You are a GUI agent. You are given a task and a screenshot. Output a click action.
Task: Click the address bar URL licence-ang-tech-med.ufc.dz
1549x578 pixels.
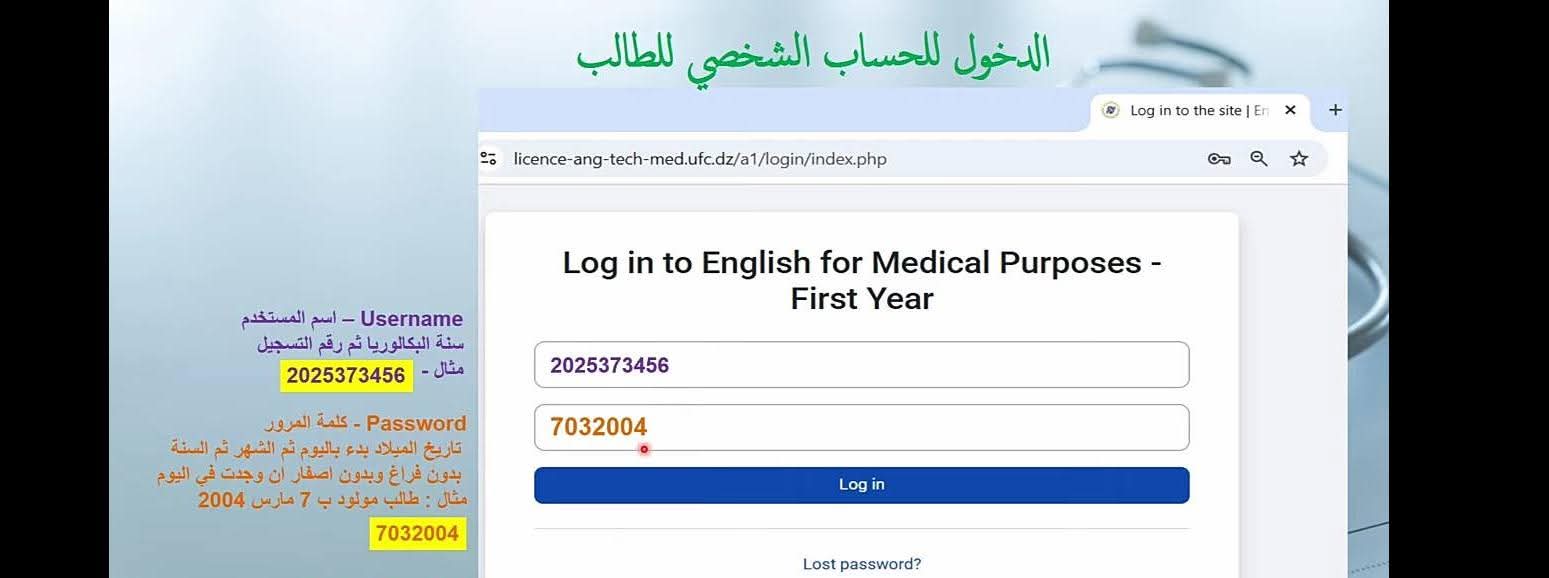pos(700,159)
